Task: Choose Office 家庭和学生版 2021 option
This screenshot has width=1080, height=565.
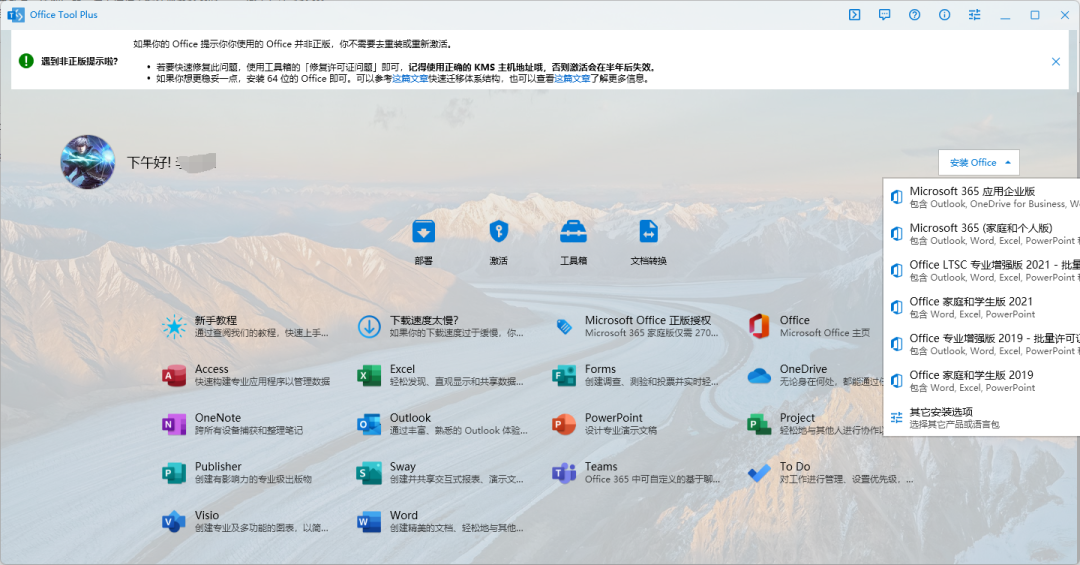Action: pyautogui.click(x=982, y=307)
